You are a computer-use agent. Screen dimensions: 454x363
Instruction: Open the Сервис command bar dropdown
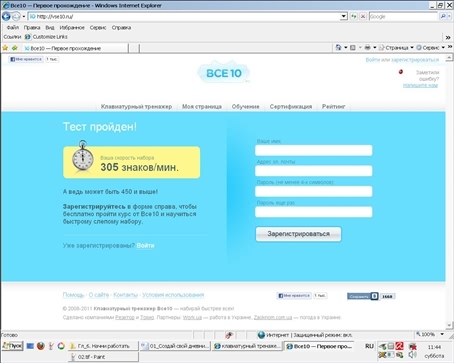click(x=431, y=47)
